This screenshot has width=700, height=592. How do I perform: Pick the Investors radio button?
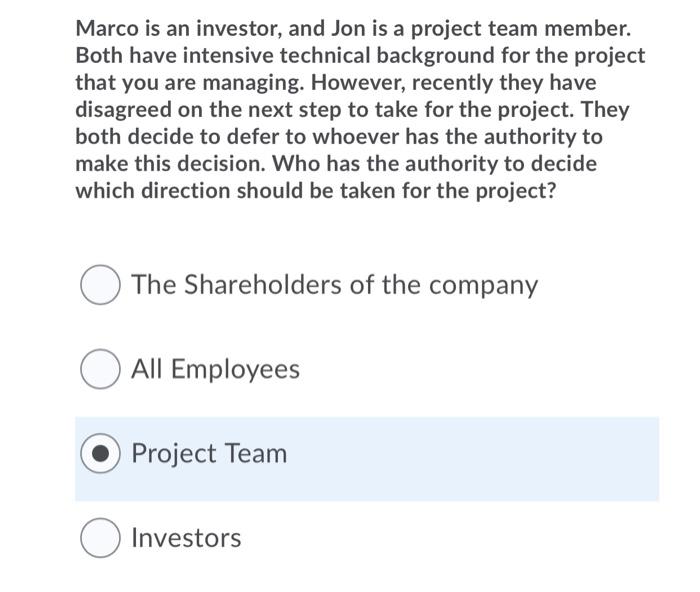[x=100, y=538]
